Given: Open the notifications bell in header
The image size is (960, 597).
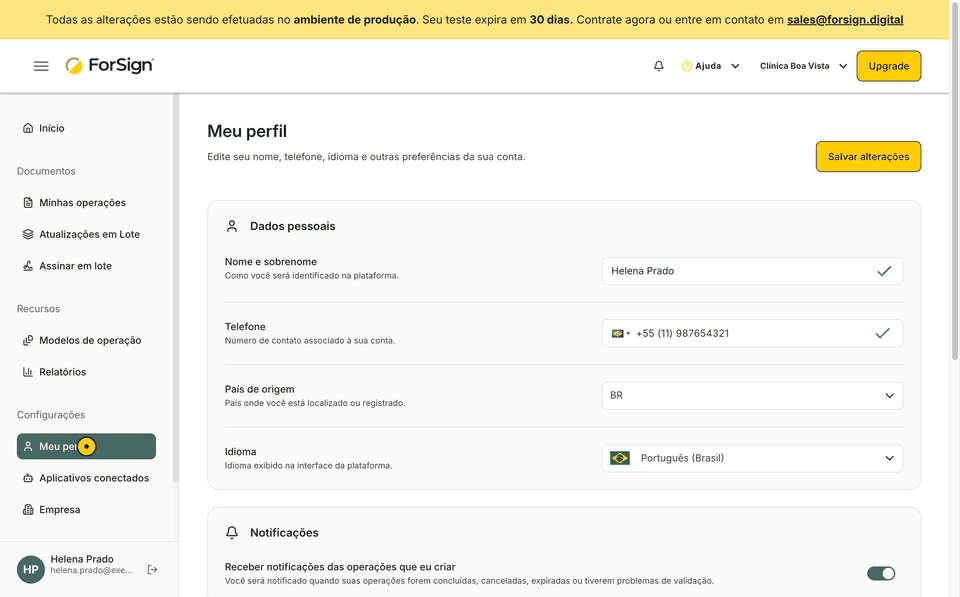Looking at the screenshot, I should [659, 66].
